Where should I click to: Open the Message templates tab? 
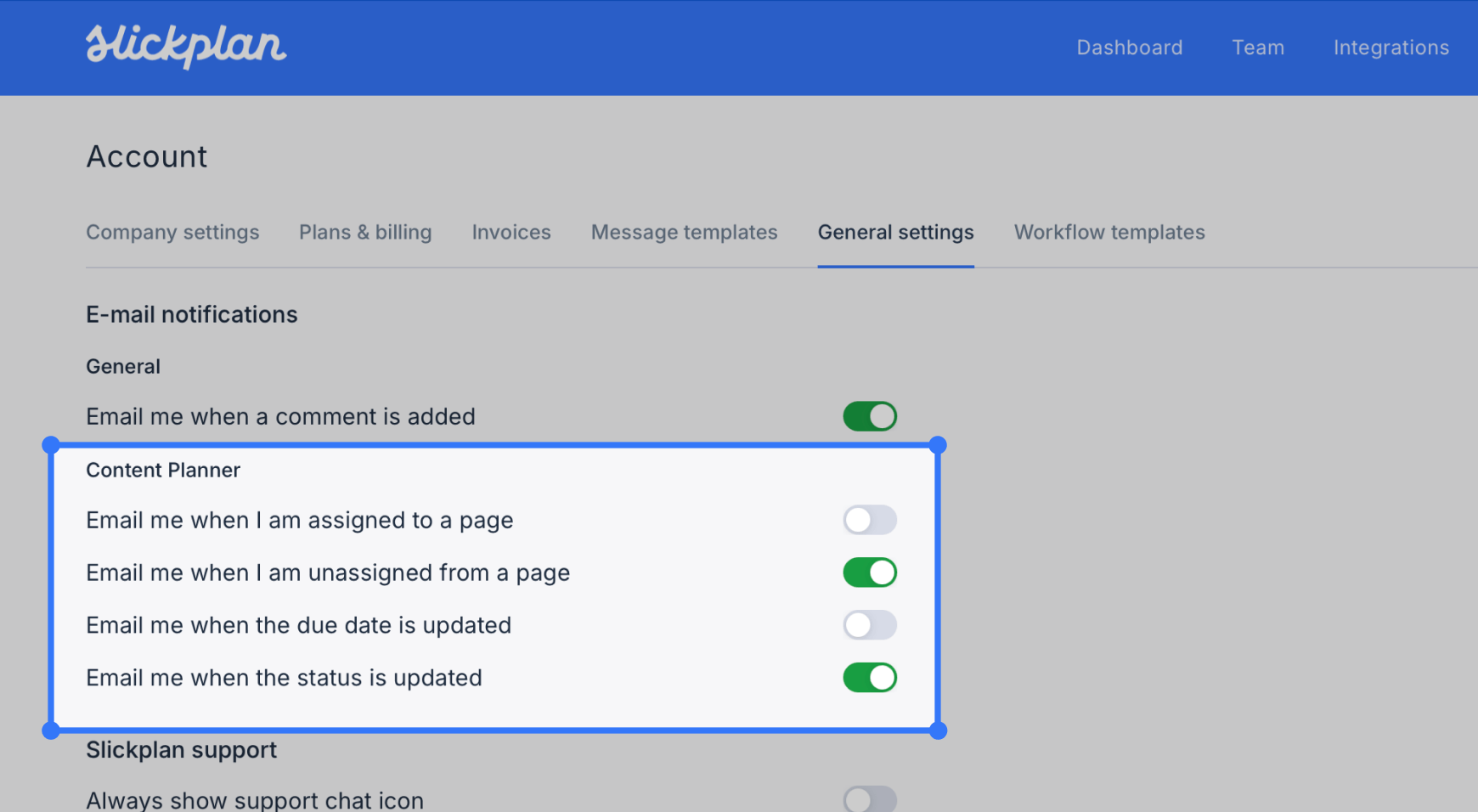point(684,232)
